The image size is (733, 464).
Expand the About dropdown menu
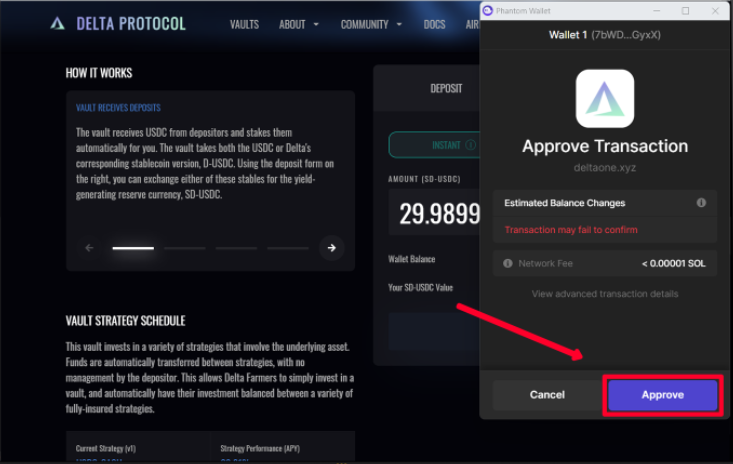(x=299, y=24)
